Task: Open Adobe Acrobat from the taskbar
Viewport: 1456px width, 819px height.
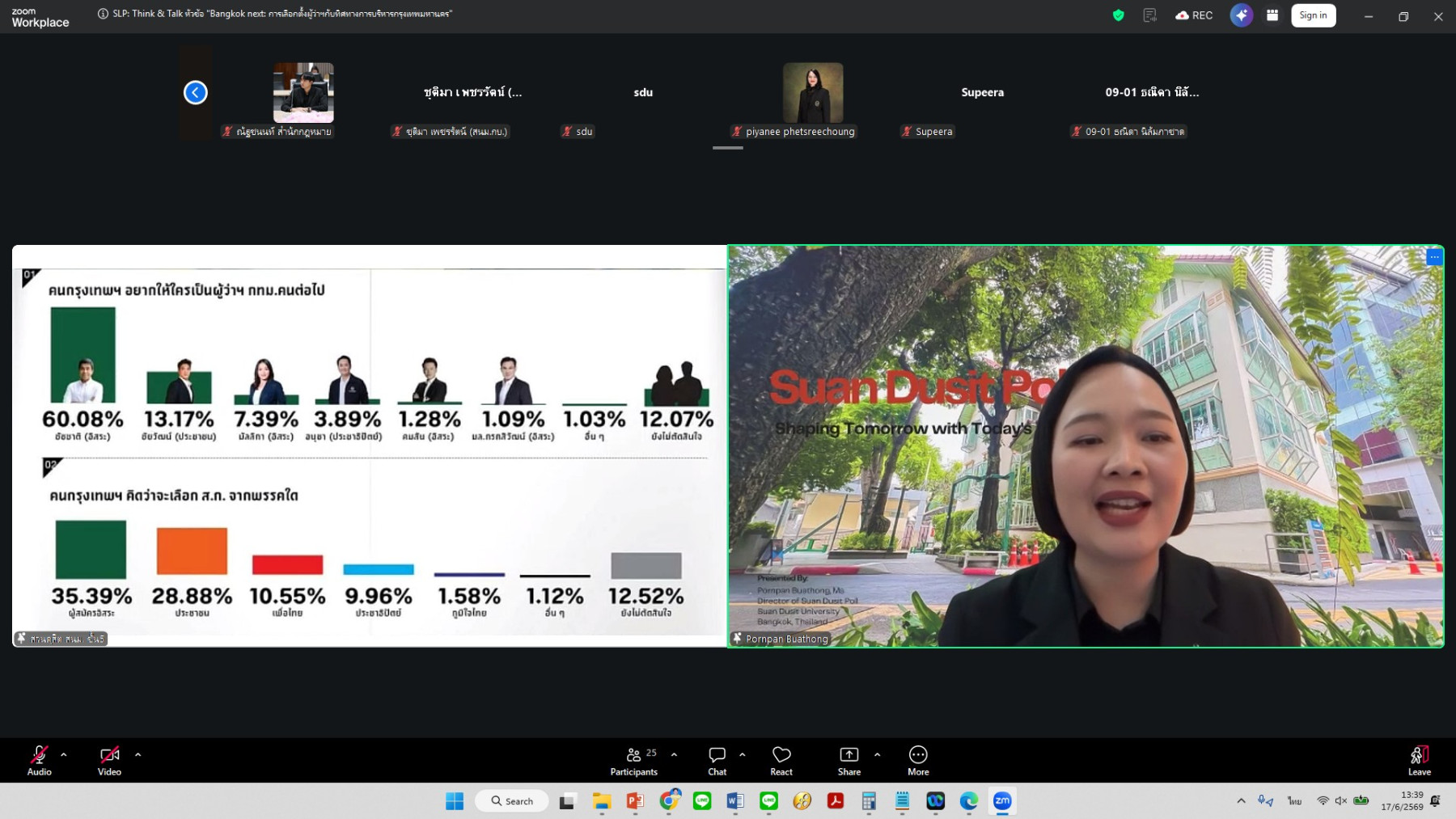Action: [x=836, y=801]
